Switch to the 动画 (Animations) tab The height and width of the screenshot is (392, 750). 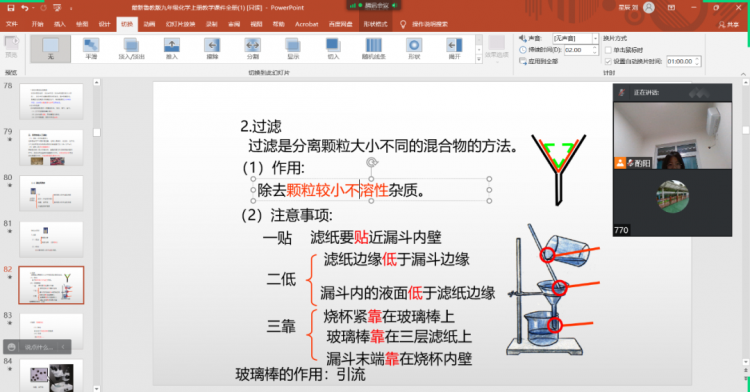point(149,24)
